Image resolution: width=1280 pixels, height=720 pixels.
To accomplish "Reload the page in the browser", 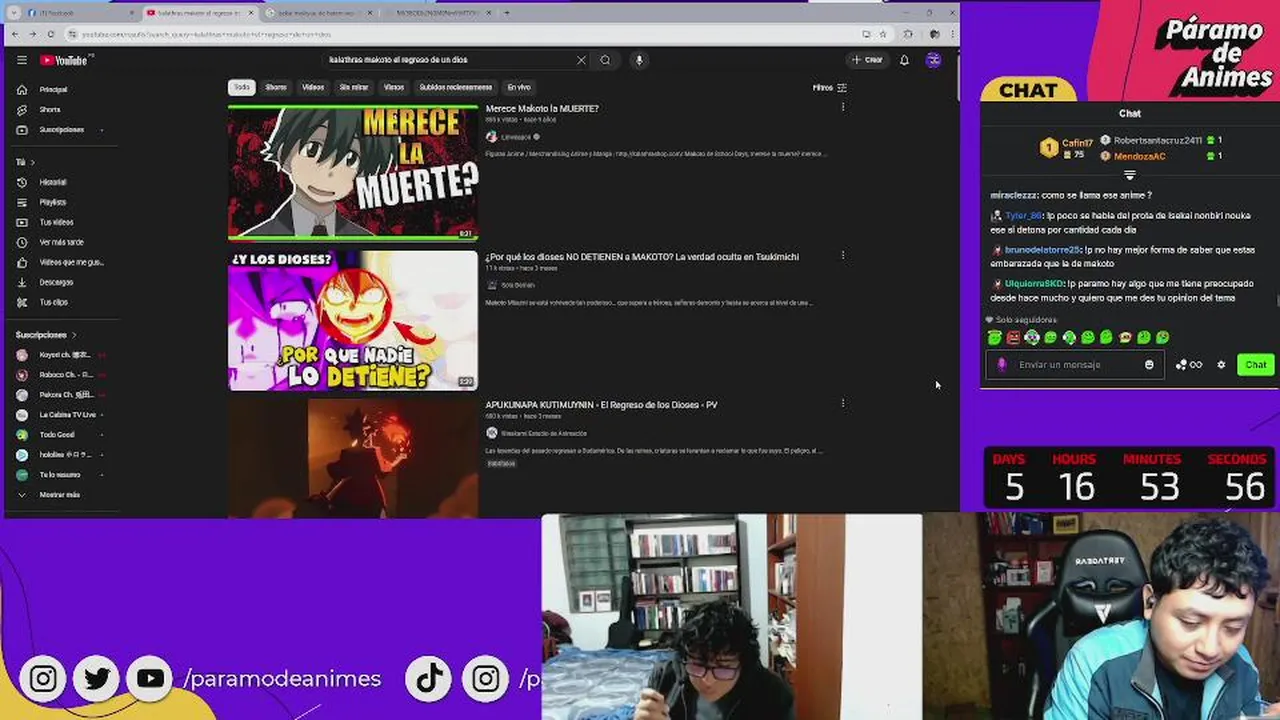I will tap(51, 34).
